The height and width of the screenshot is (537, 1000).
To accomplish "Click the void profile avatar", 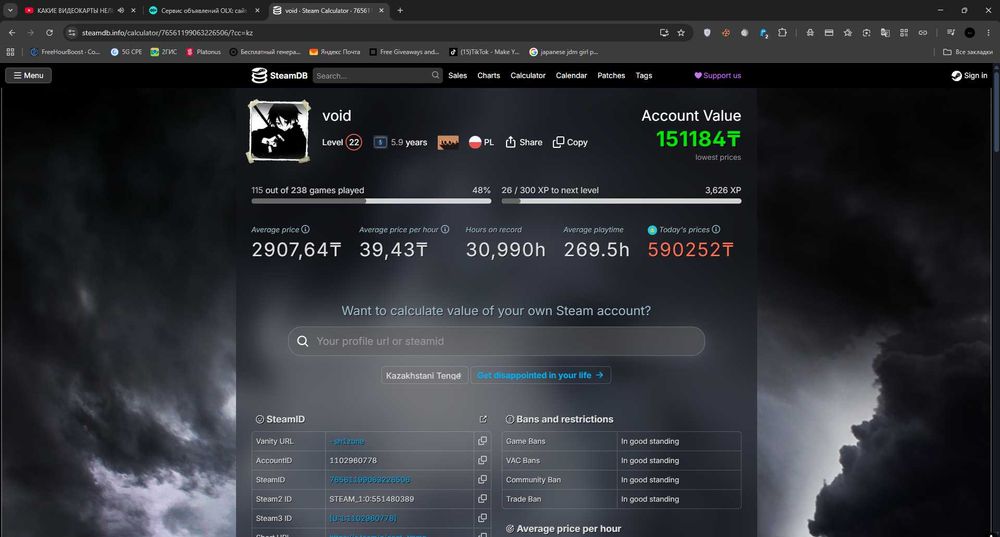I will pyautogui.click(x=279, y=131).
